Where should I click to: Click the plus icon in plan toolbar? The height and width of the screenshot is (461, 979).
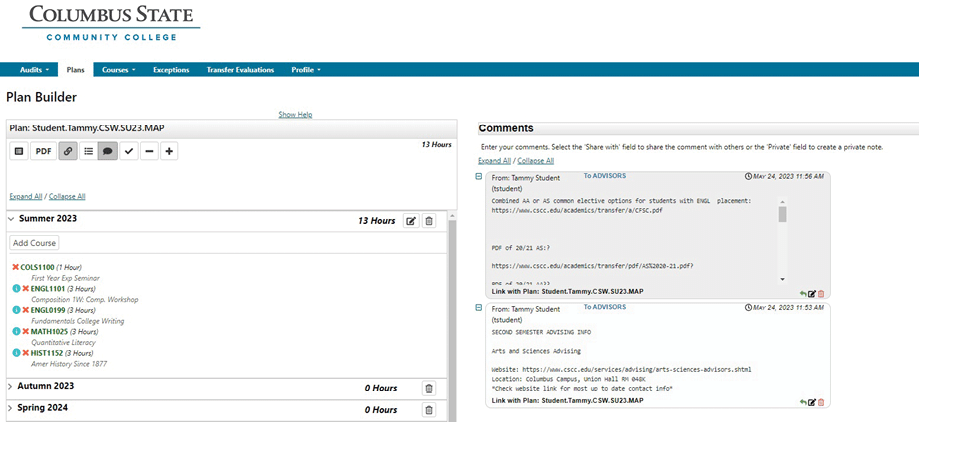click(169, 151)
